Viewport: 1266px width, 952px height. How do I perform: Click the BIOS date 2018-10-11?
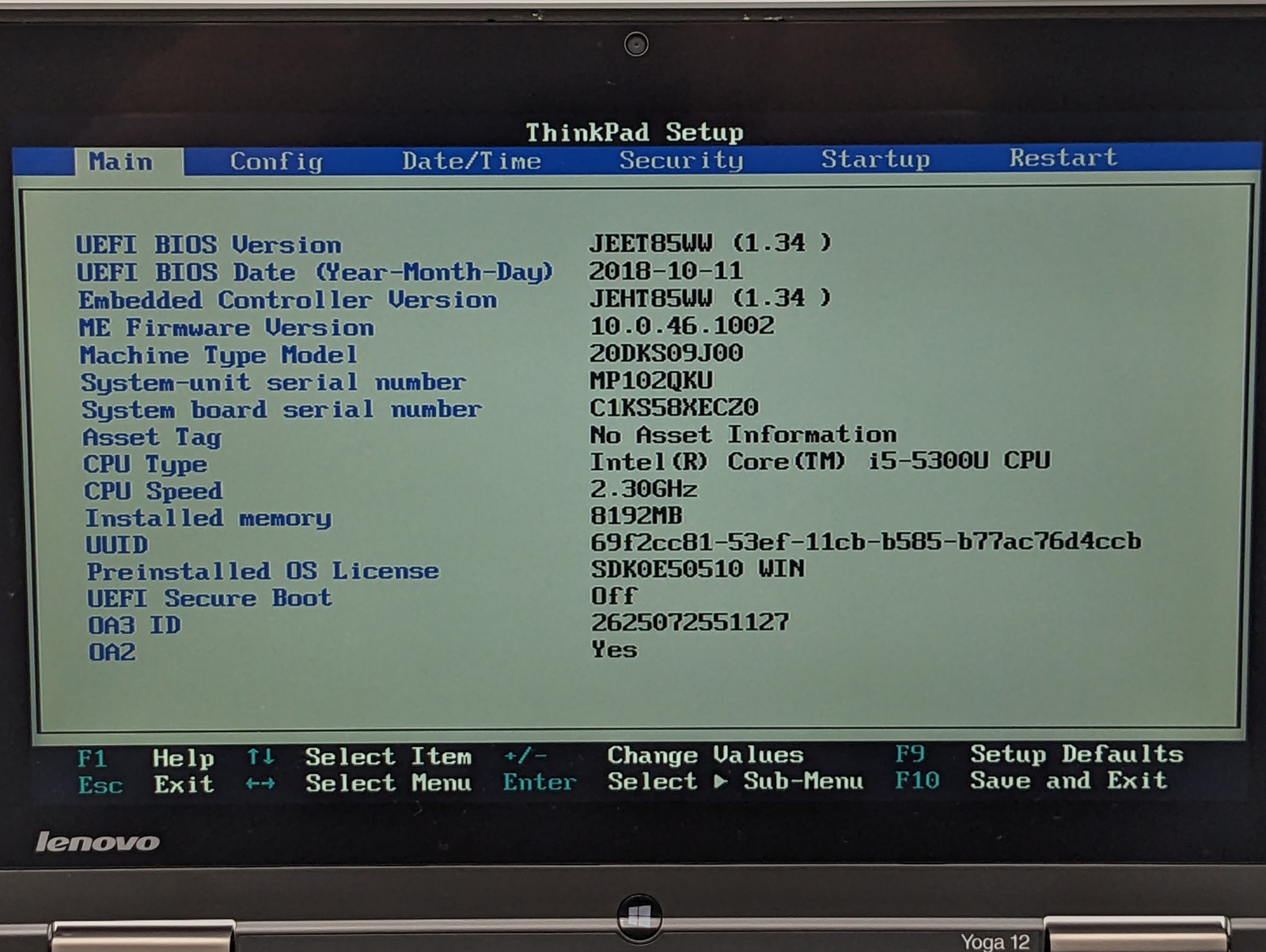point(665,271)
